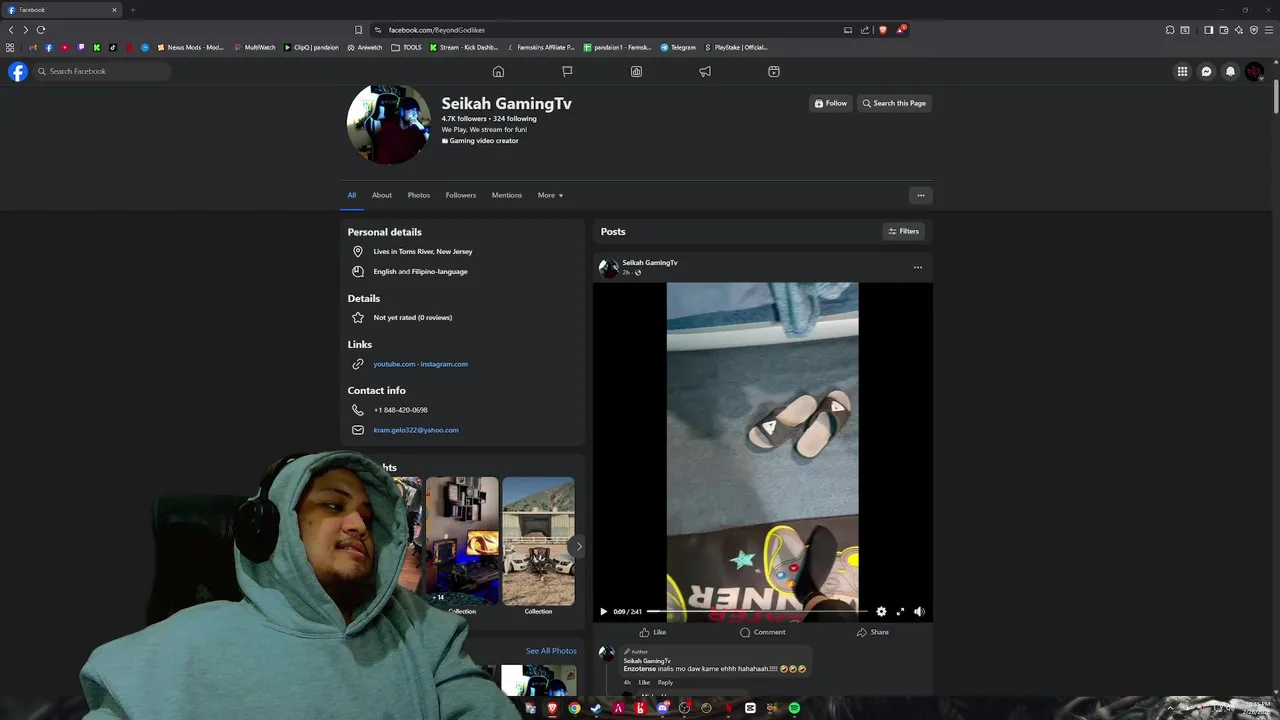Mute the video volume

[x=919, y=611]
